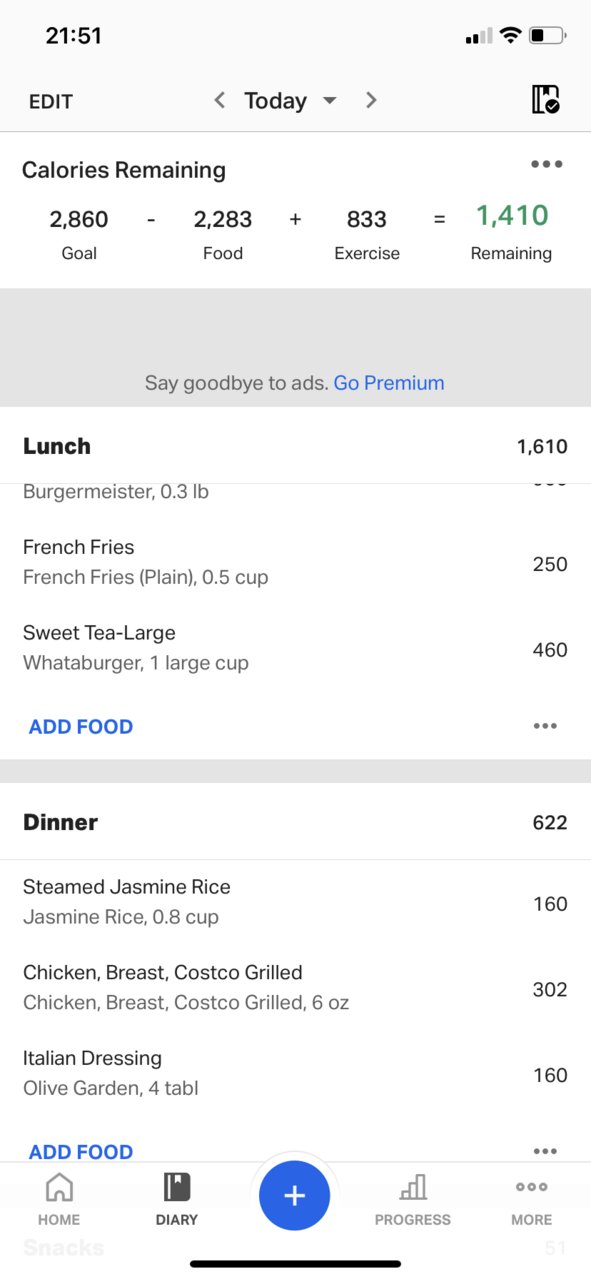Open the Steamed Jasmine Rice entry
591x1279 pixels.
pos(295,902)
